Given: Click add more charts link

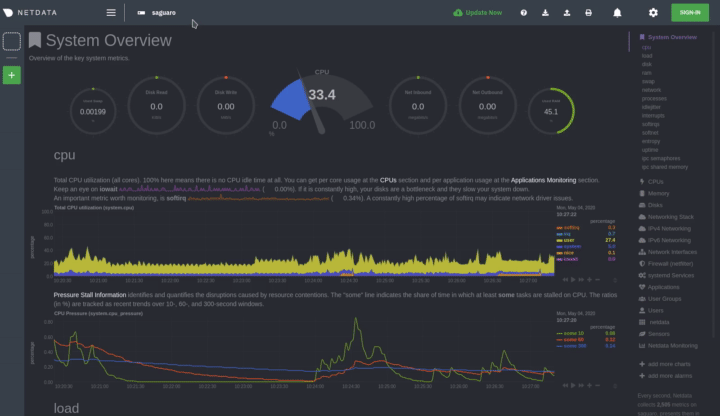Looking at the screenshot, I should click(664, 364).
